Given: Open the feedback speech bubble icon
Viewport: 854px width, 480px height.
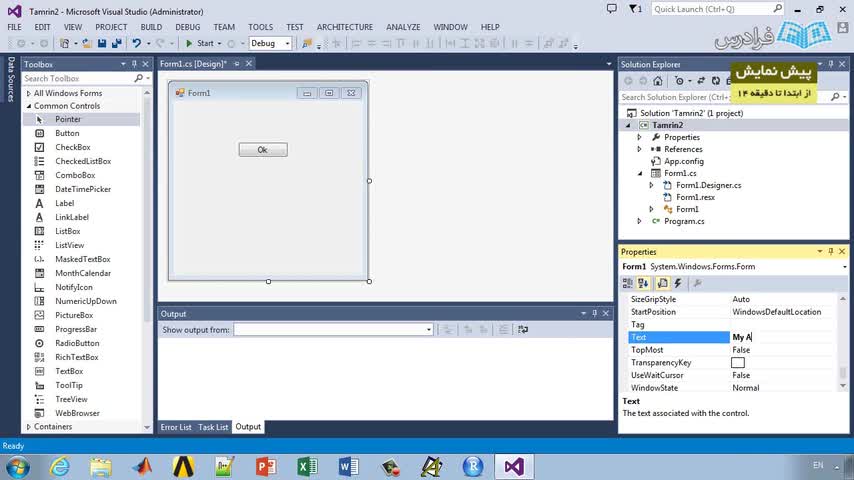Looking at the screenshot, I should [x=612, y=9].
